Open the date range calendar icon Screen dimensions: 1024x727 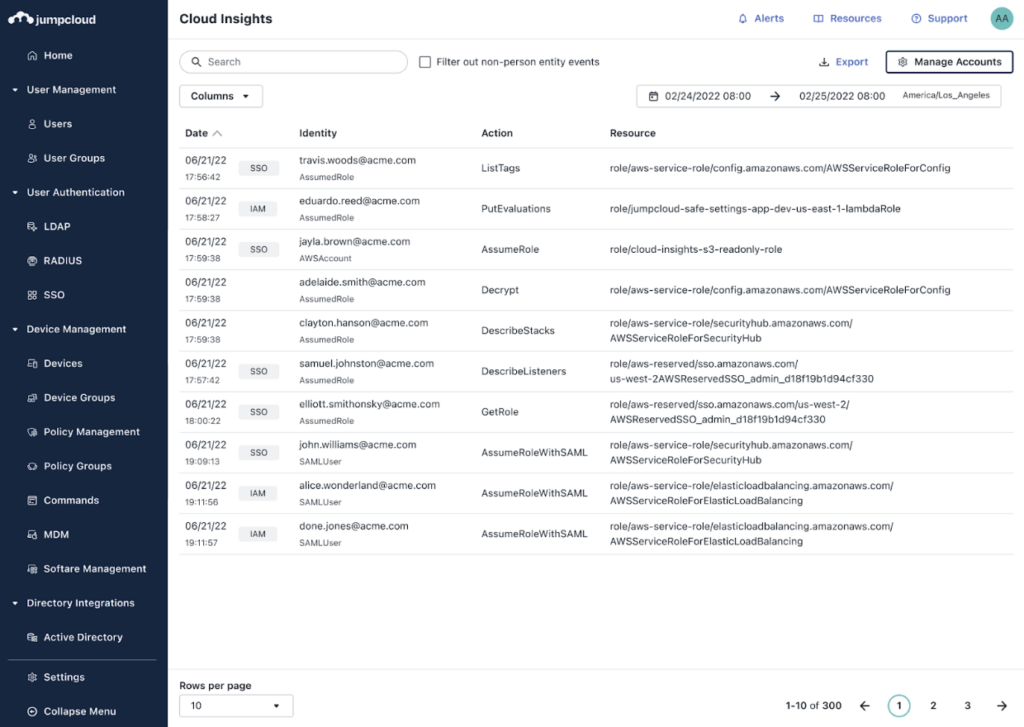click(x=653, y=96)
